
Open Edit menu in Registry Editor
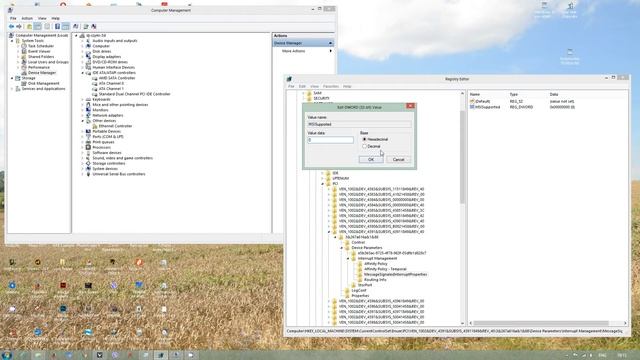(302, 87)
